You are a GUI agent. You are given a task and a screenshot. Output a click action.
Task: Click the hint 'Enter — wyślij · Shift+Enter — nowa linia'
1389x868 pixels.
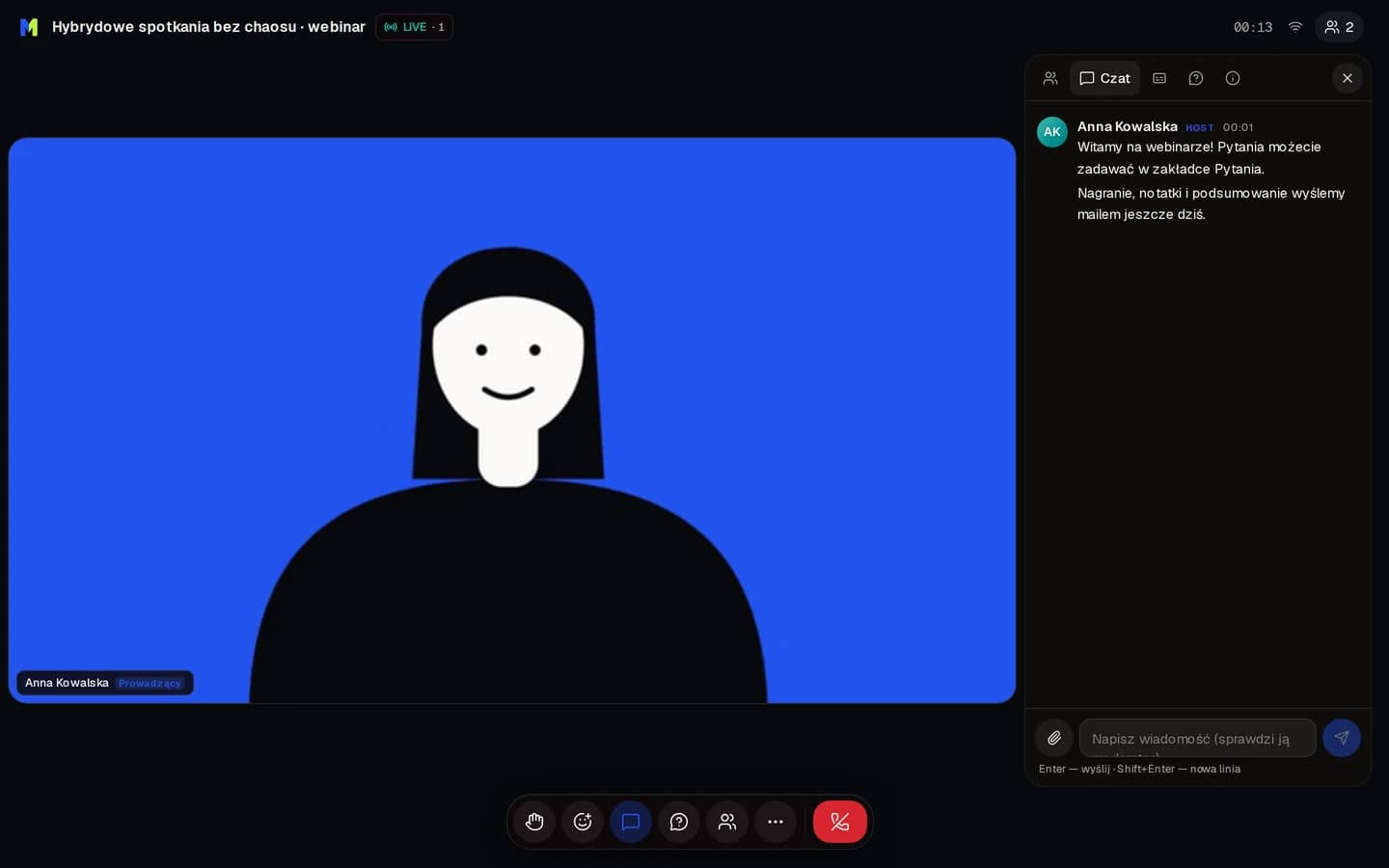[x=1139, y=769]
